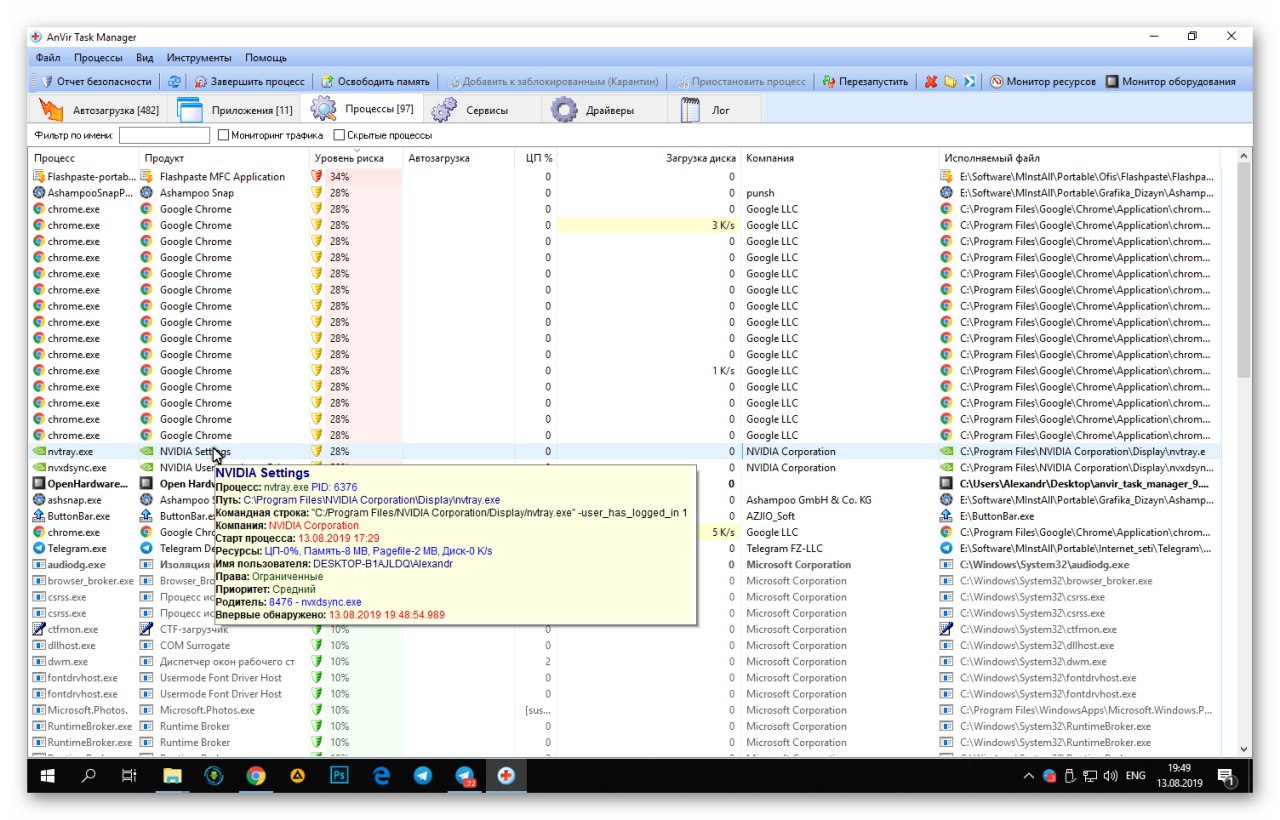Click Завершить процесс to kill process

pos(249,82)
